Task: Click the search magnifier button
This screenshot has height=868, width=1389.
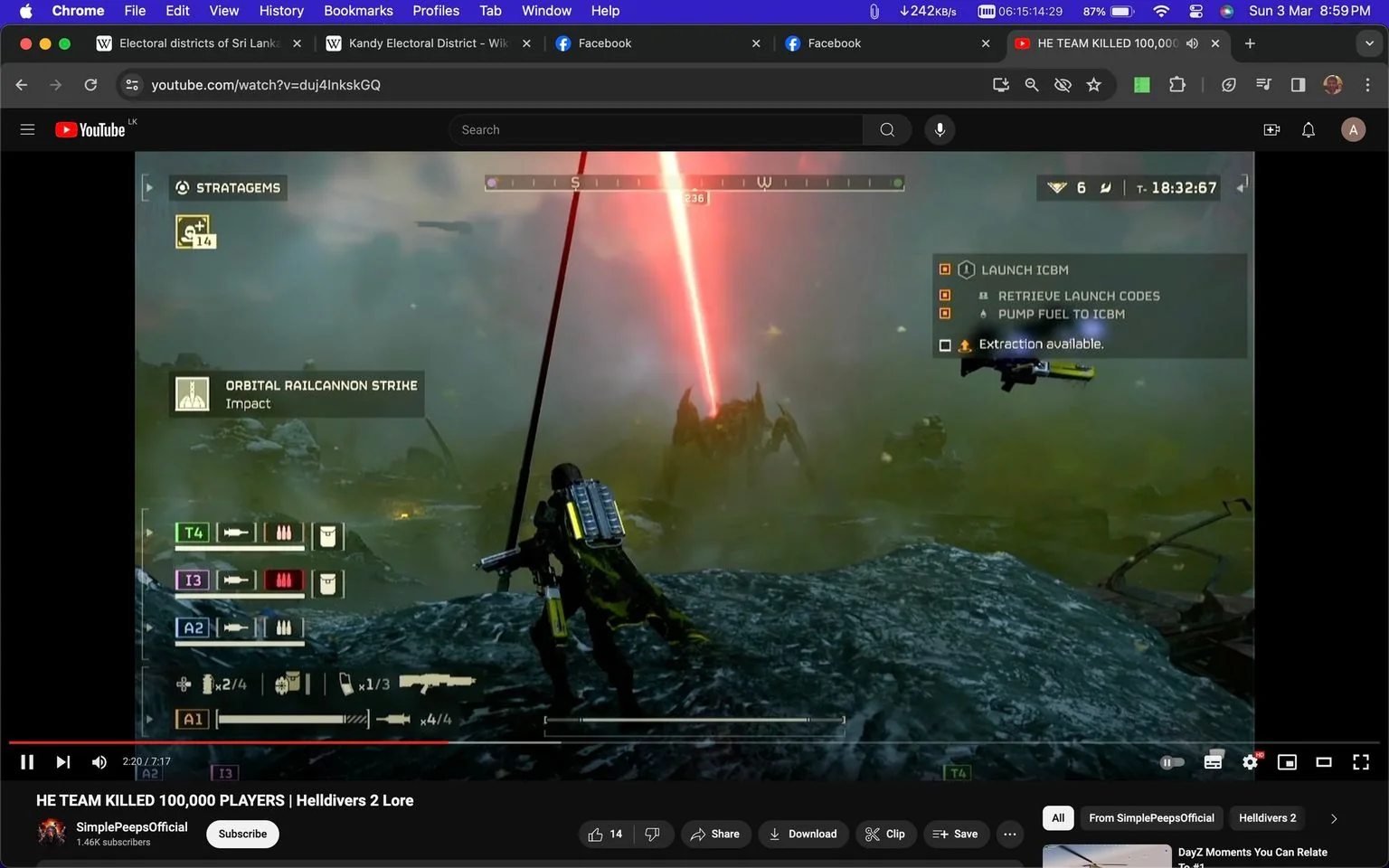Action: point(887,129)
